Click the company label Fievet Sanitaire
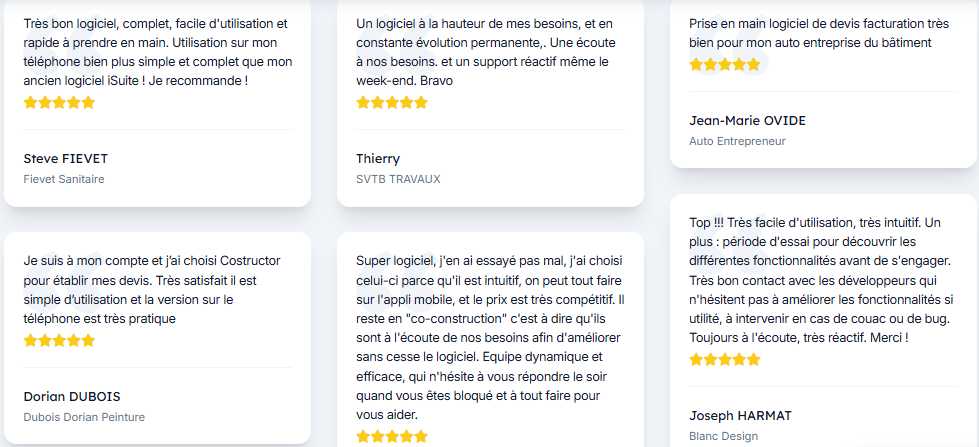The width and height of the screenshot is (979, 447). (x=64, y=179)
